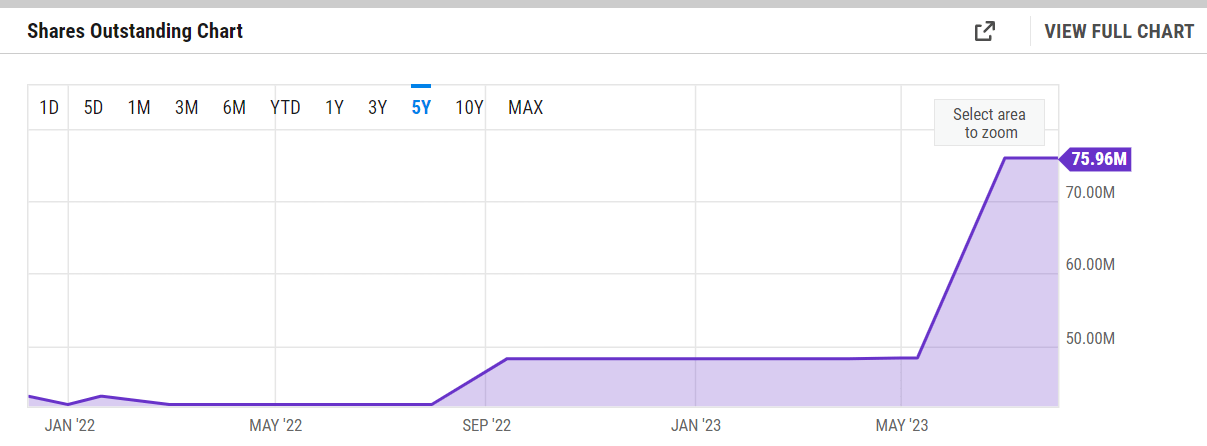
Task: Choose the 6M range
Action: [x=234, y=107]
